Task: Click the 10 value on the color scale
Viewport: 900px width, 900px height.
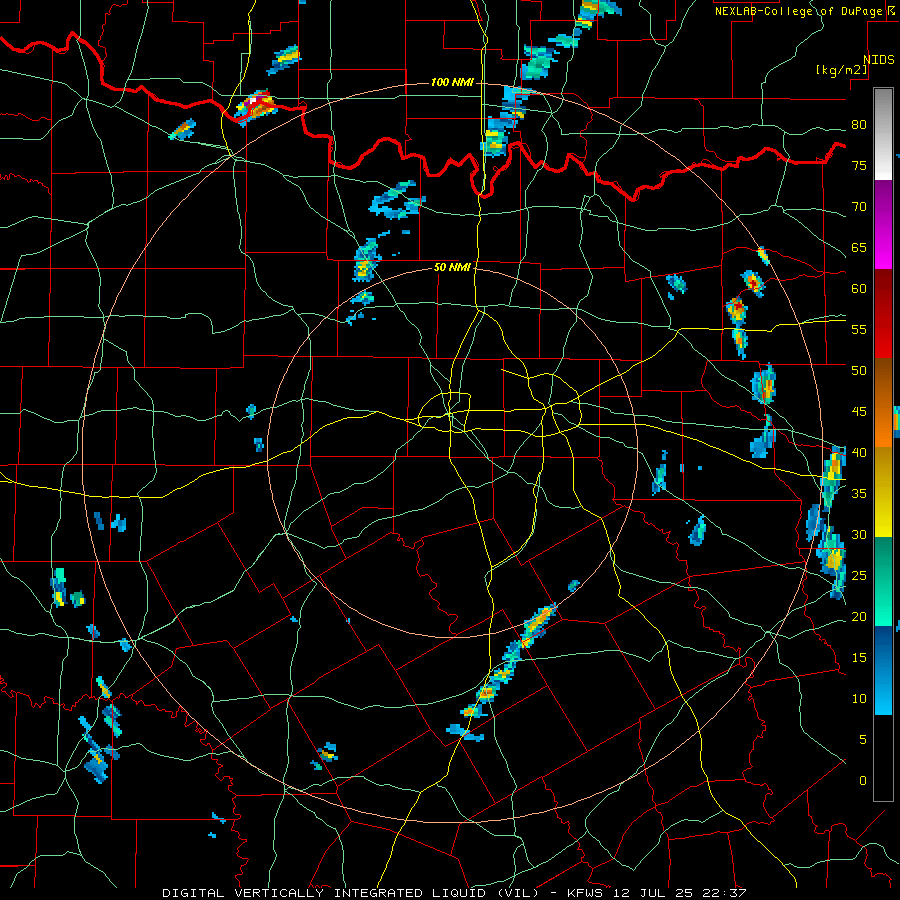Action: pos(859,699)
